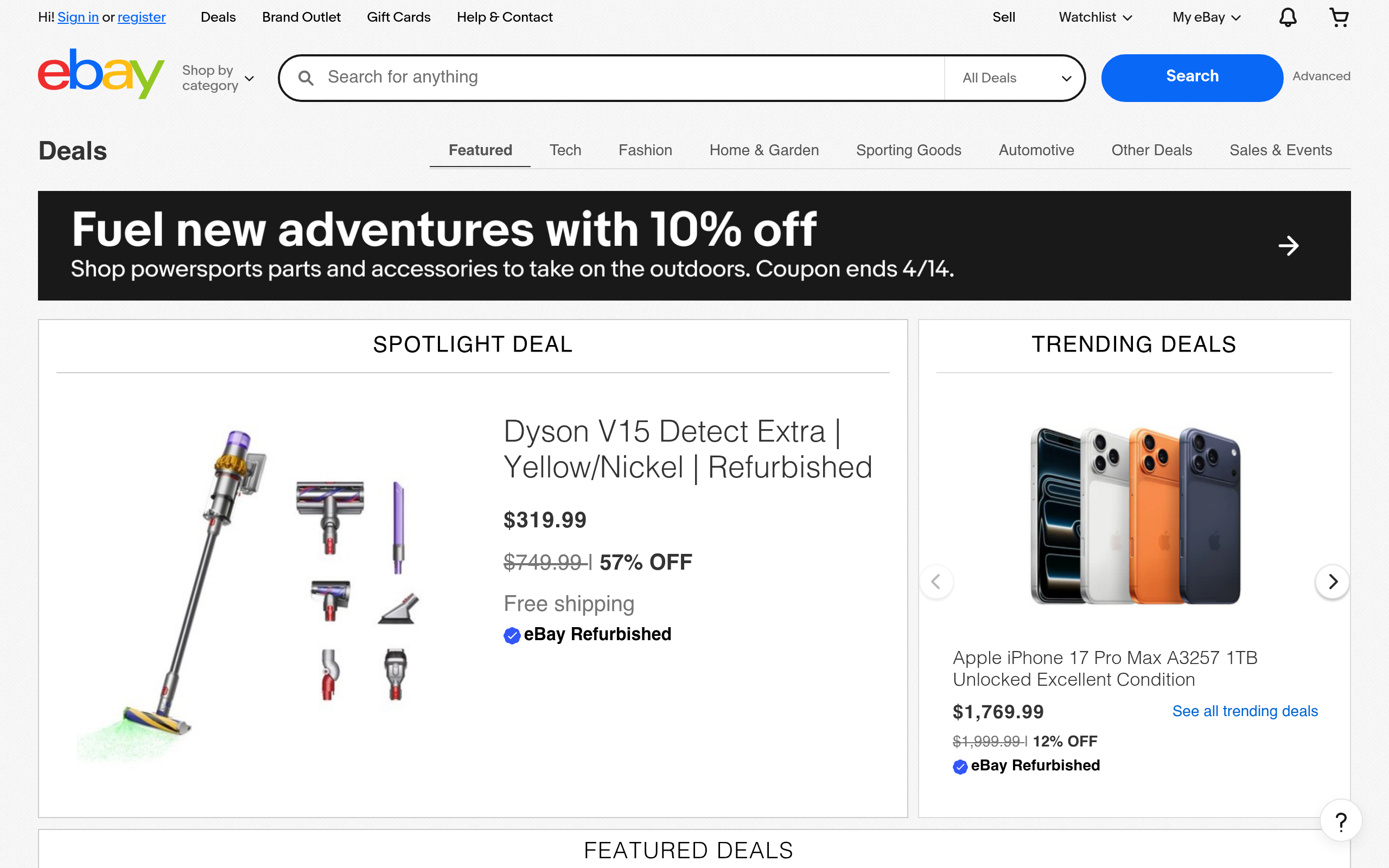Open the Sporting Goods tab

point(908,150)
